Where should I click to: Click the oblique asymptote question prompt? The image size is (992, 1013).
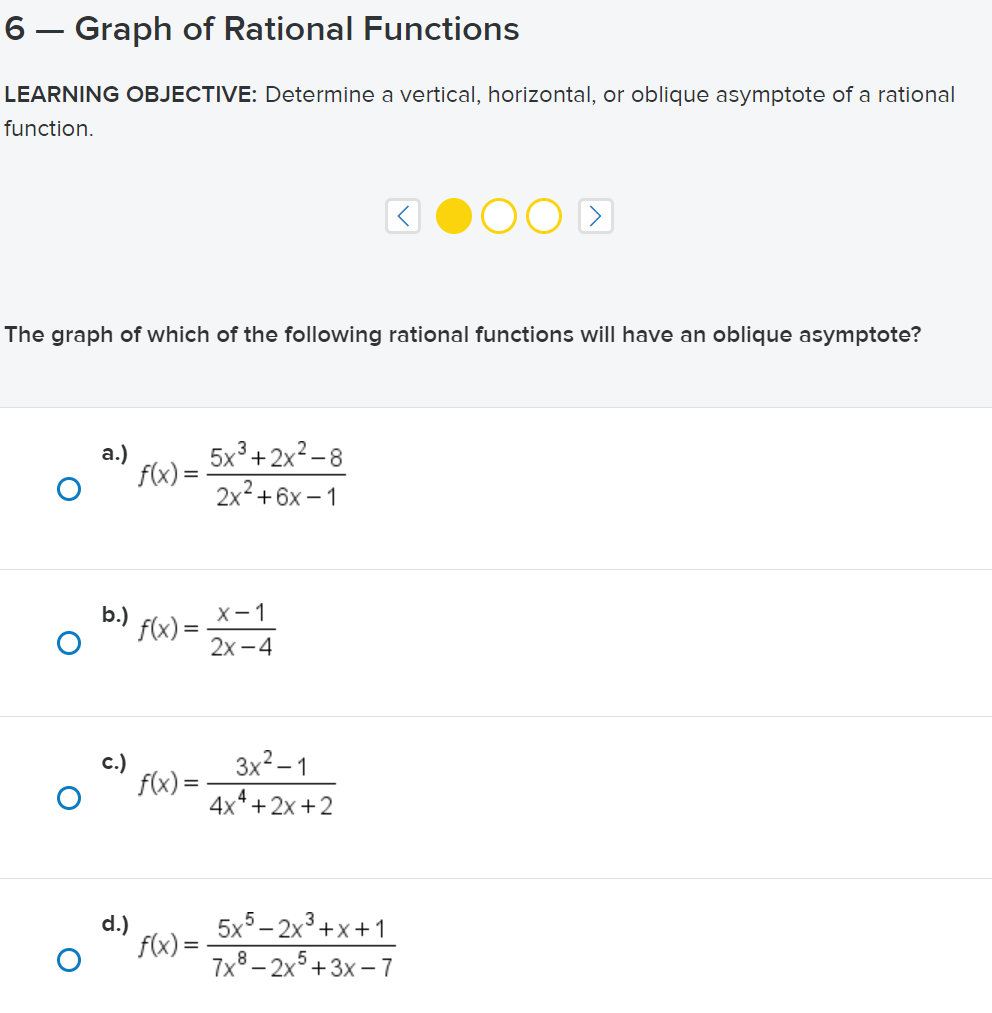(463, 334)
